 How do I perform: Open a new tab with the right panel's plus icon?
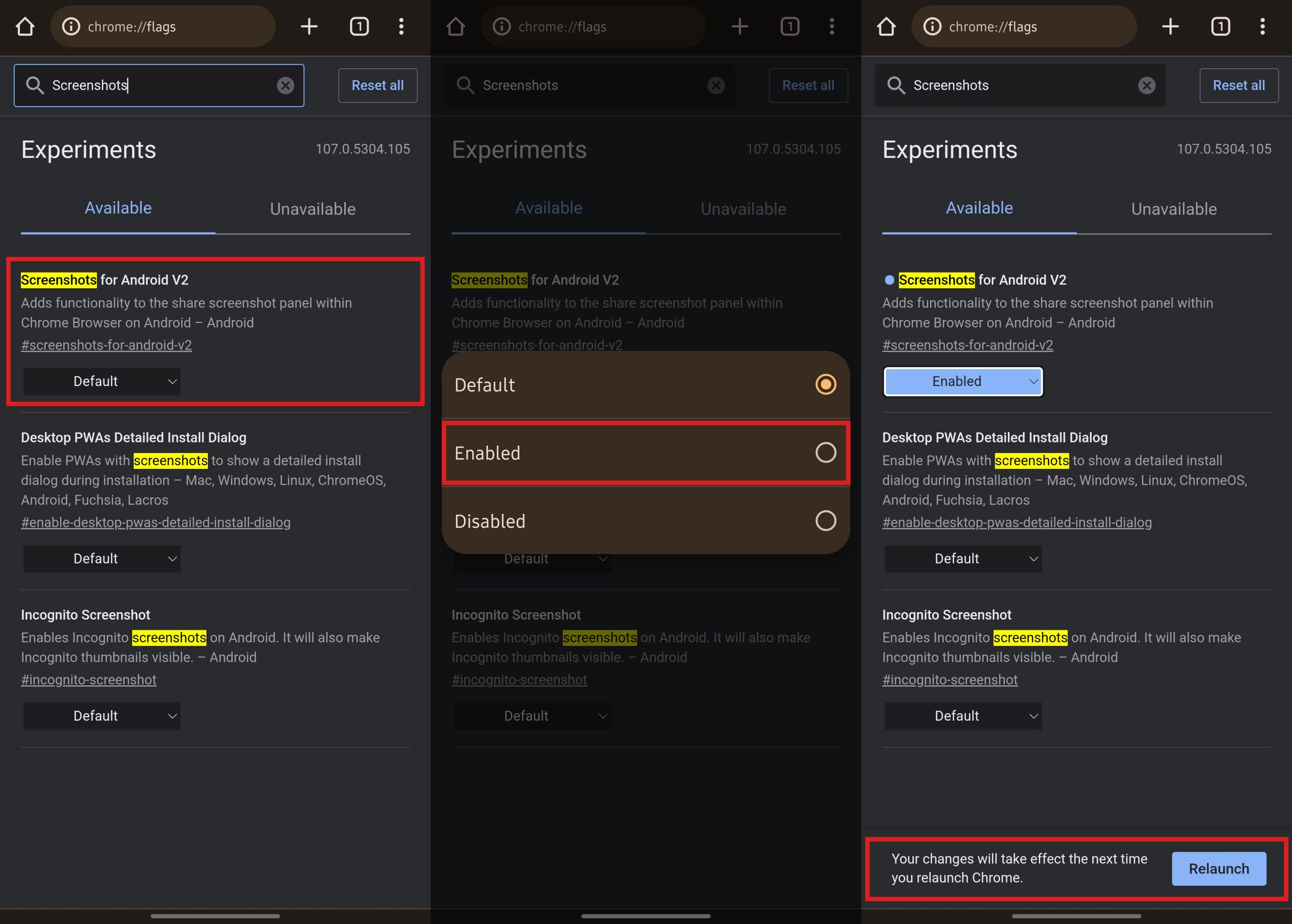[x=1170, y=26]
